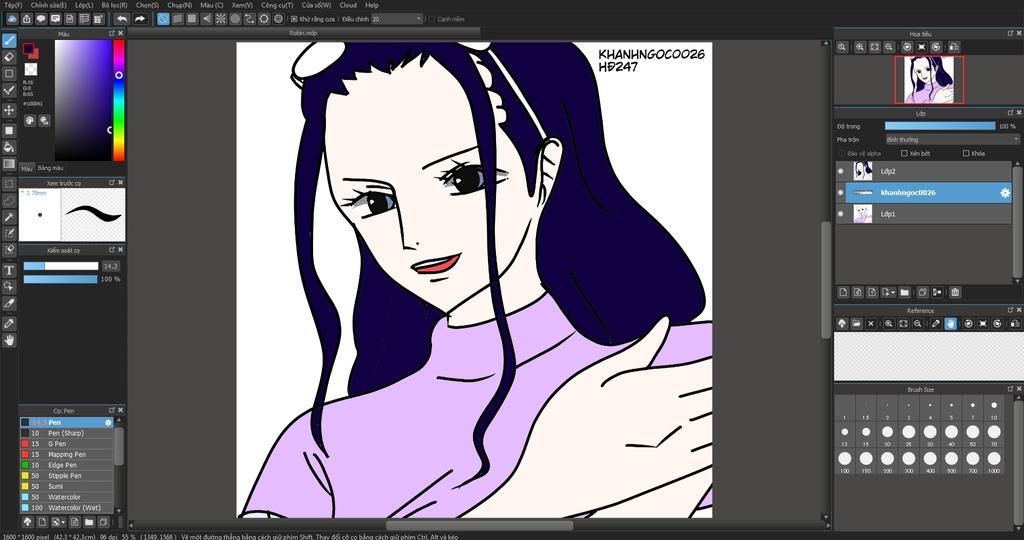Open image file in Reference panel

(856, 324)
